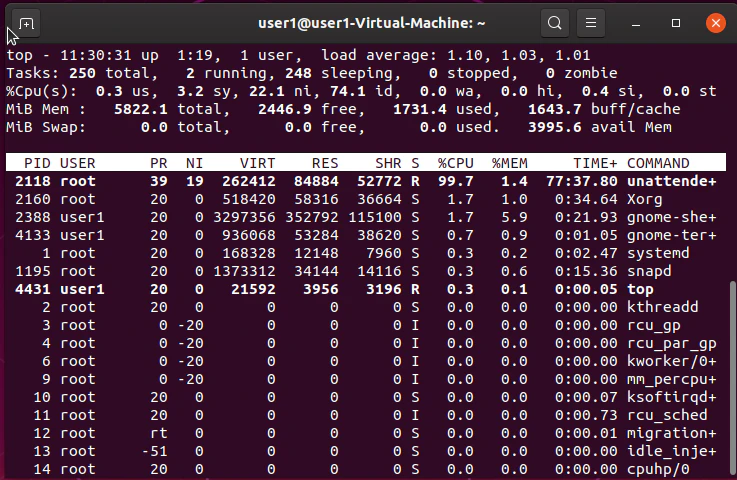The width and height of the screenshot is (737, 480).
Task: Click the 11:30:31 time in top header
Action: (x=95, y=55)
